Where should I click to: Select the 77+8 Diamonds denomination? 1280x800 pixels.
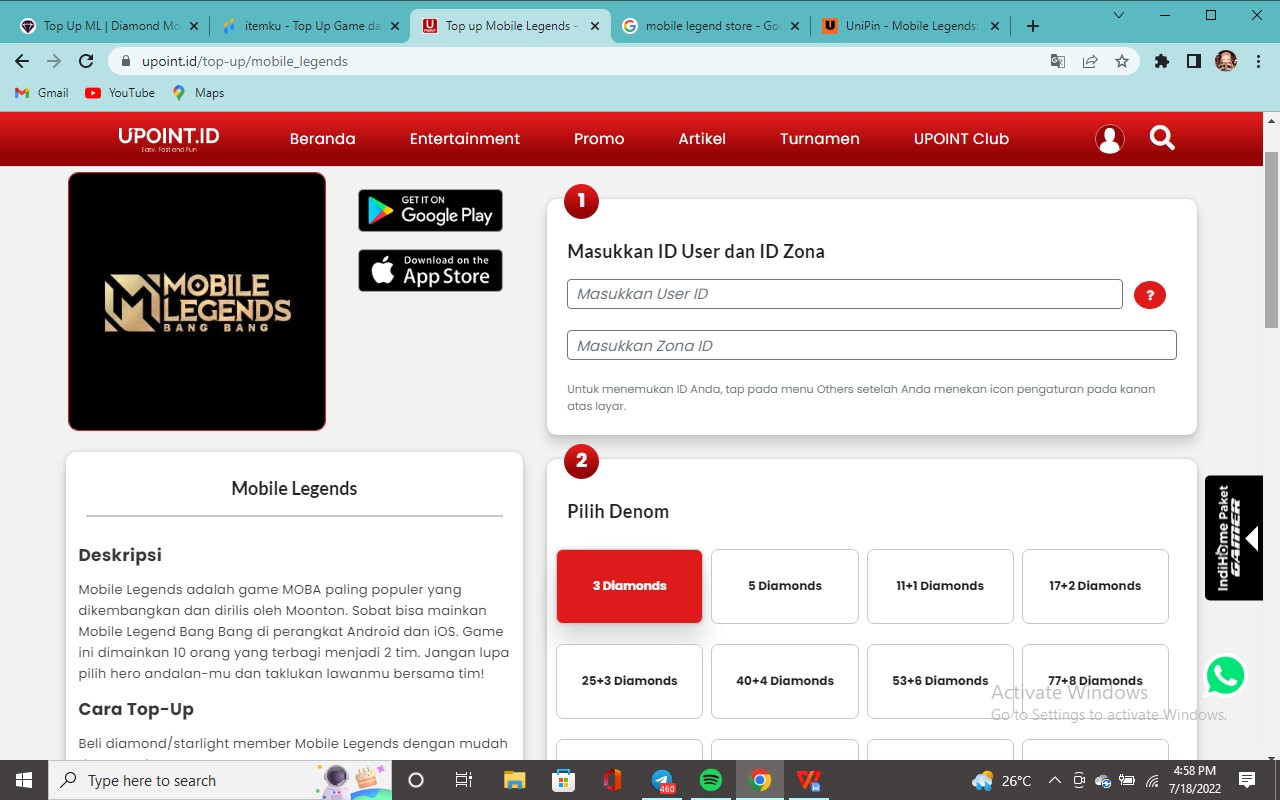pyautogui.click(x=1095, y=681)
